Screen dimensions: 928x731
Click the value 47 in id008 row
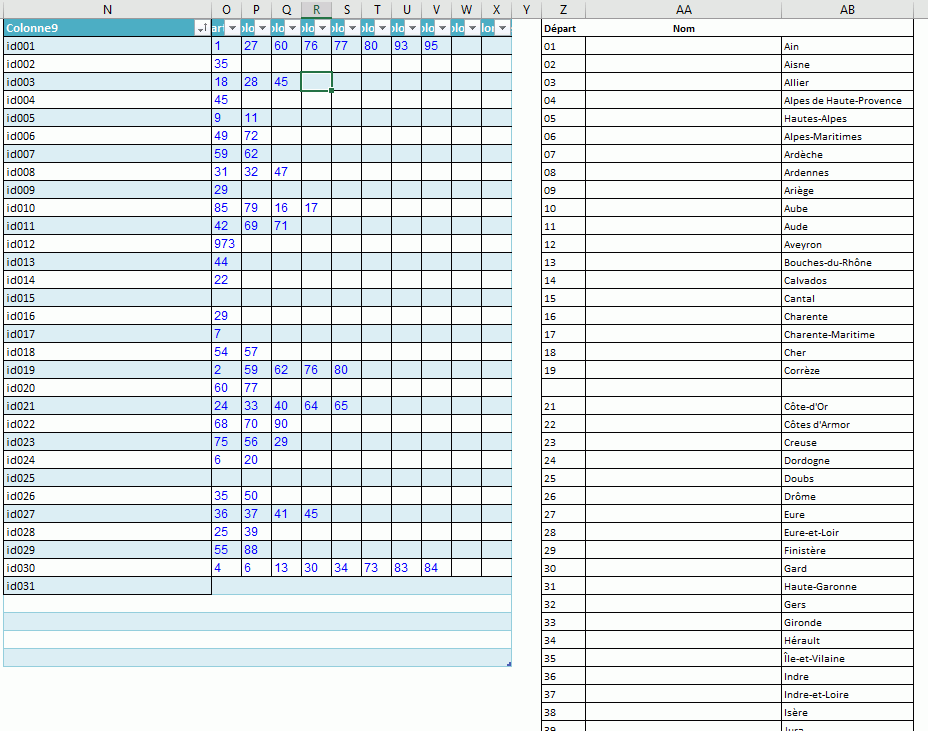286,172
